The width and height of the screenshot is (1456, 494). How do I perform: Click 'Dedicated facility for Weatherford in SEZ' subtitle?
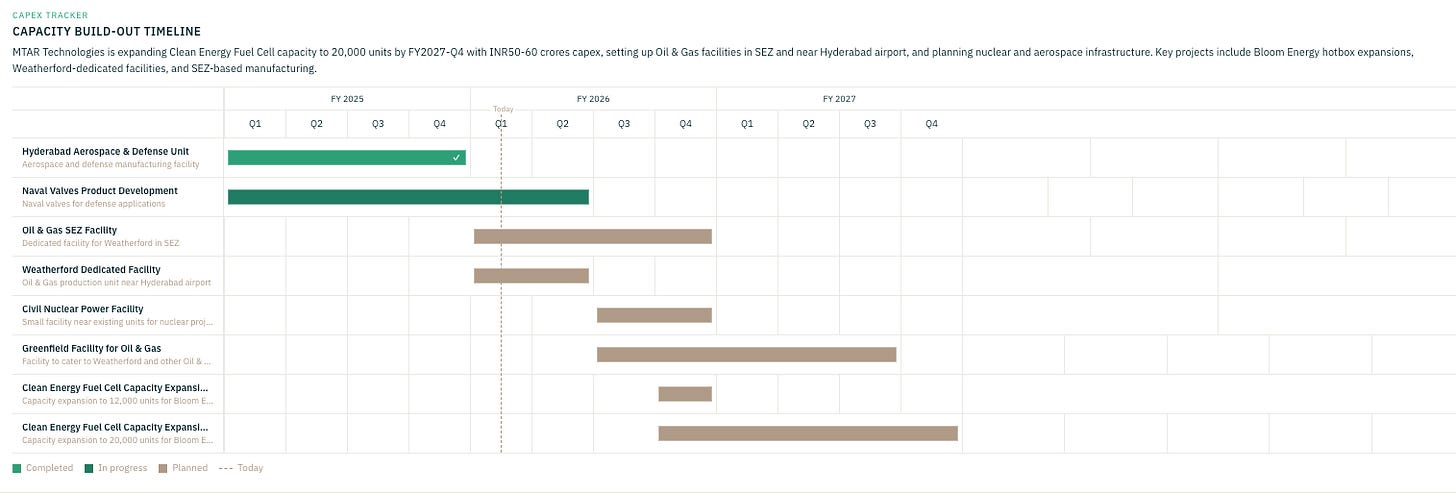[x=101, y=243]
